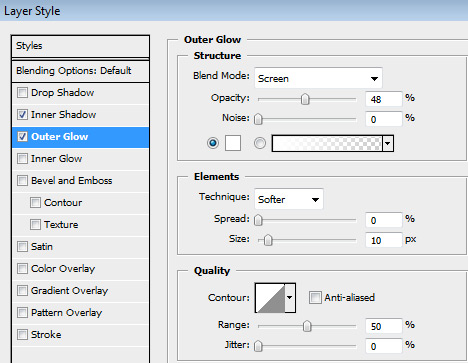Enable the Contour sub-effect checkbox

click(x=35, y=202)
